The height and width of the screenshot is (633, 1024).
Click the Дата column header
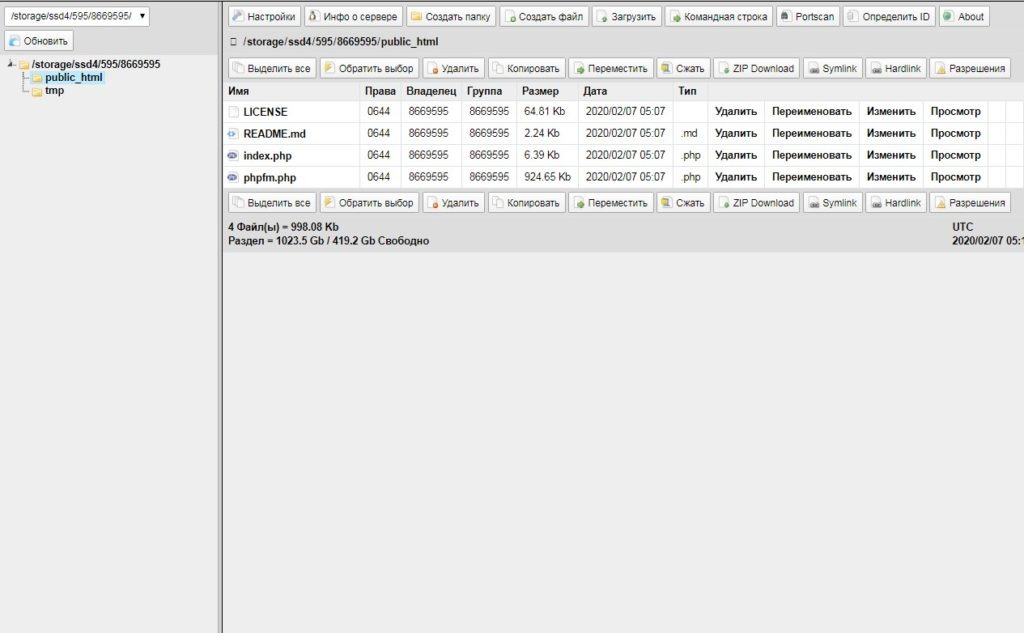point(595,91)
